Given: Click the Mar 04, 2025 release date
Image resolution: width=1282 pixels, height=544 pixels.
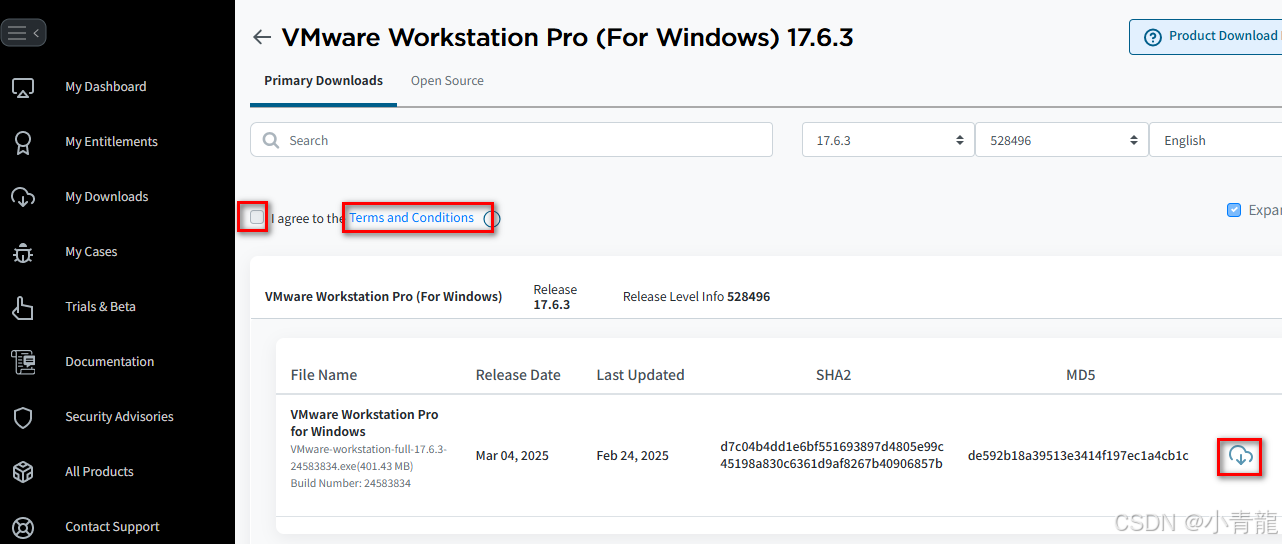Looking at the screenshot, I should pos(512,456).
